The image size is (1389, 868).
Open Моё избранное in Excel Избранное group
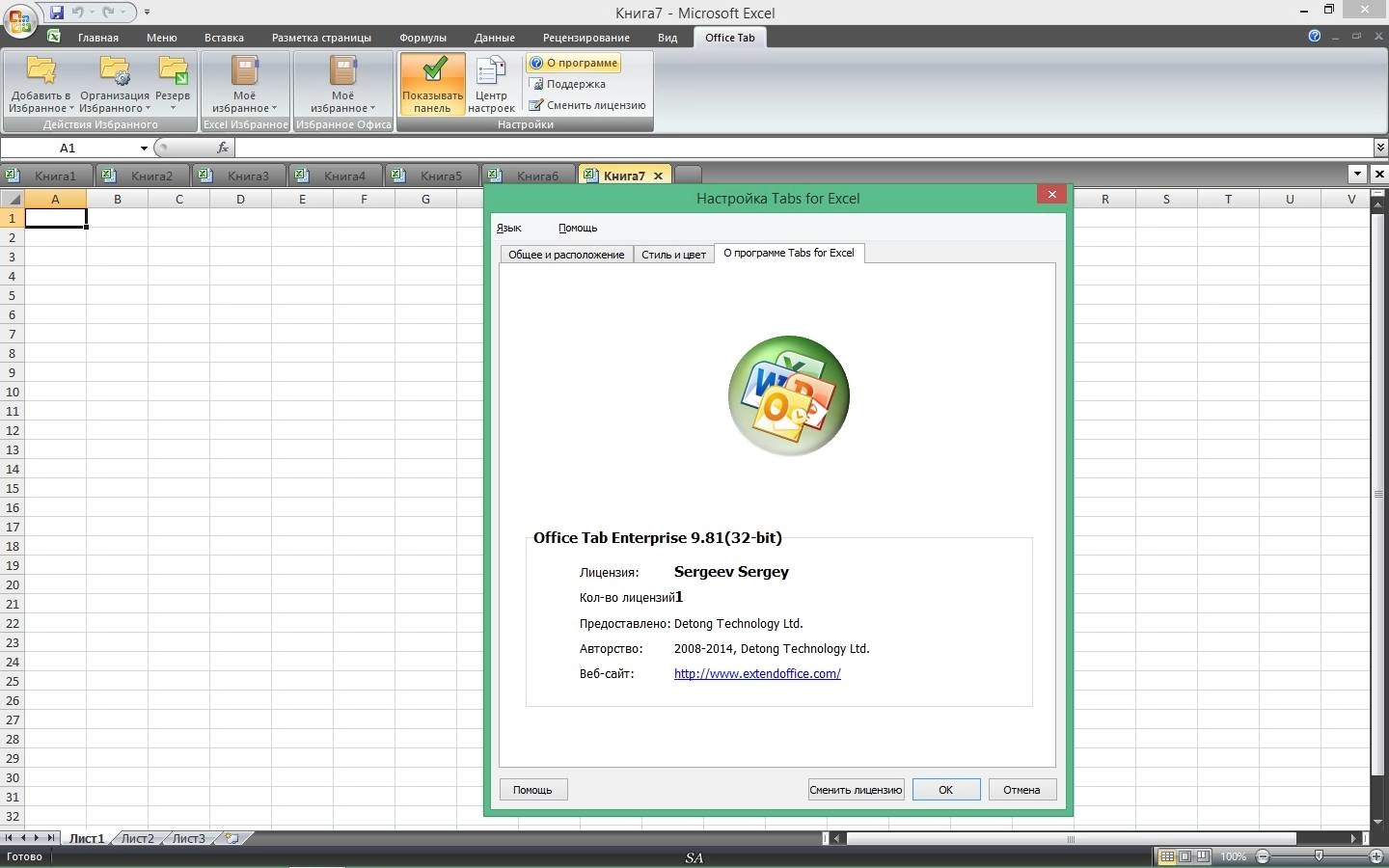(245, 83)
